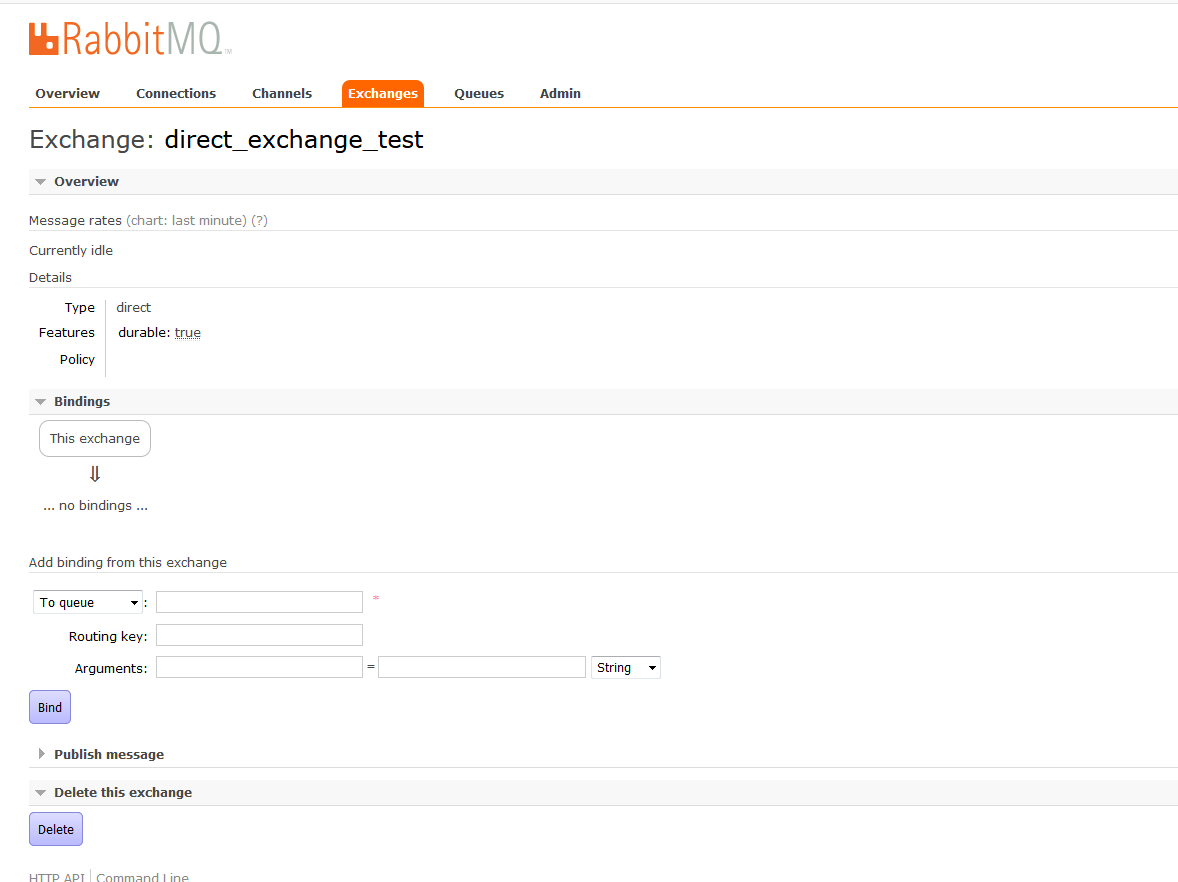The image size is (1178, 882).
Task: Collapse the Bindings section
Action: point(82,401)
